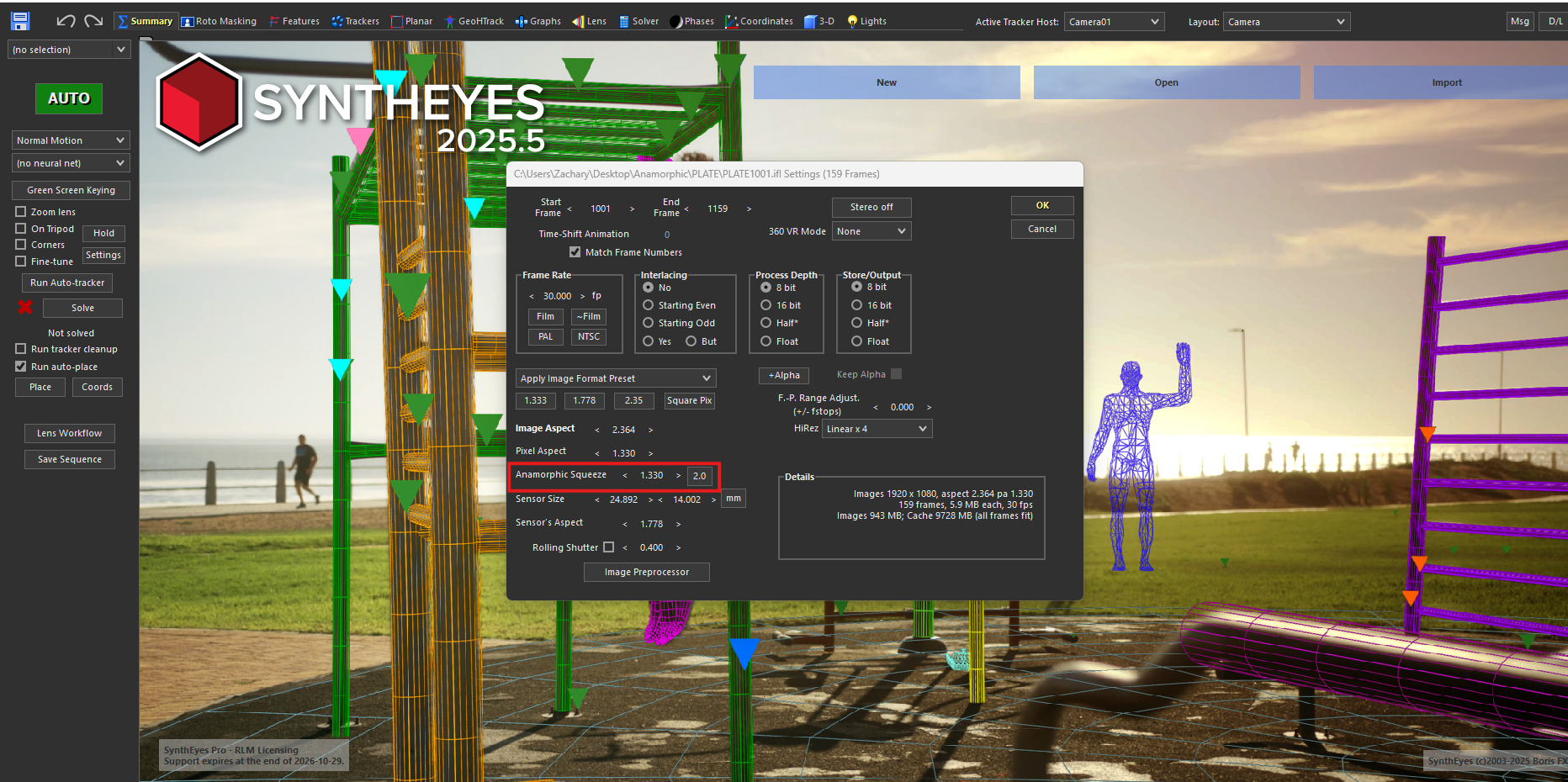Click the sensor size mm units button
Viewport: 1568px width, 782px height.
click(x=734, y=499)
